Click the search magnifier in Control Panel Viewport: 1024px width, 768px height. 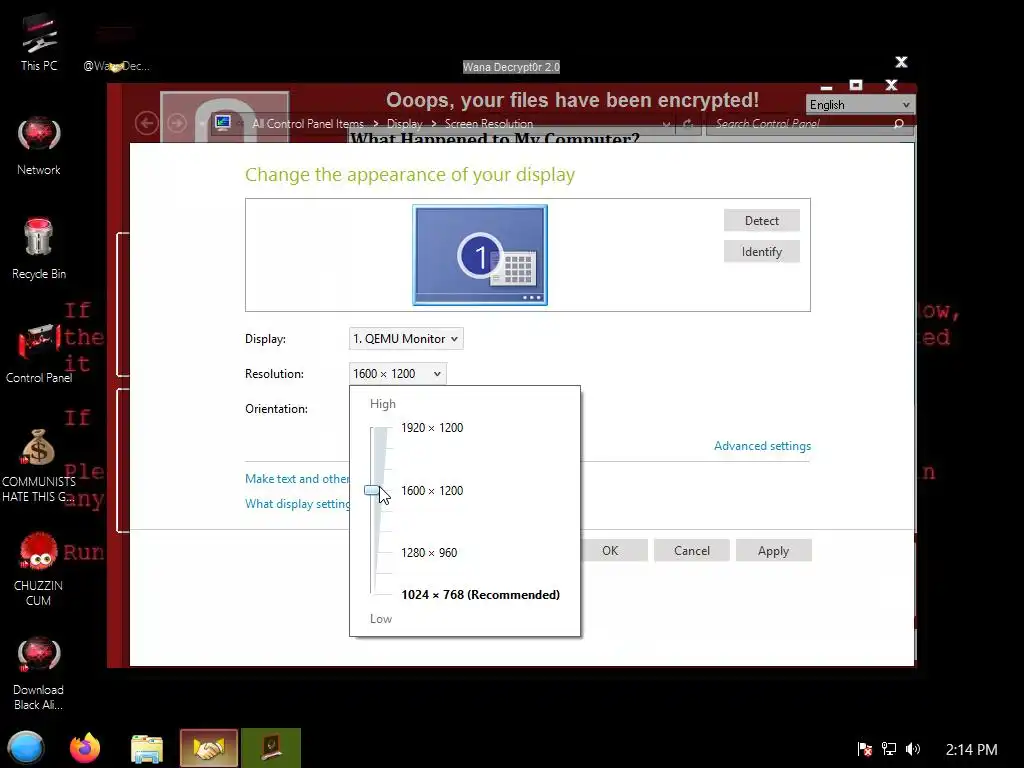(x=899, y=123)
